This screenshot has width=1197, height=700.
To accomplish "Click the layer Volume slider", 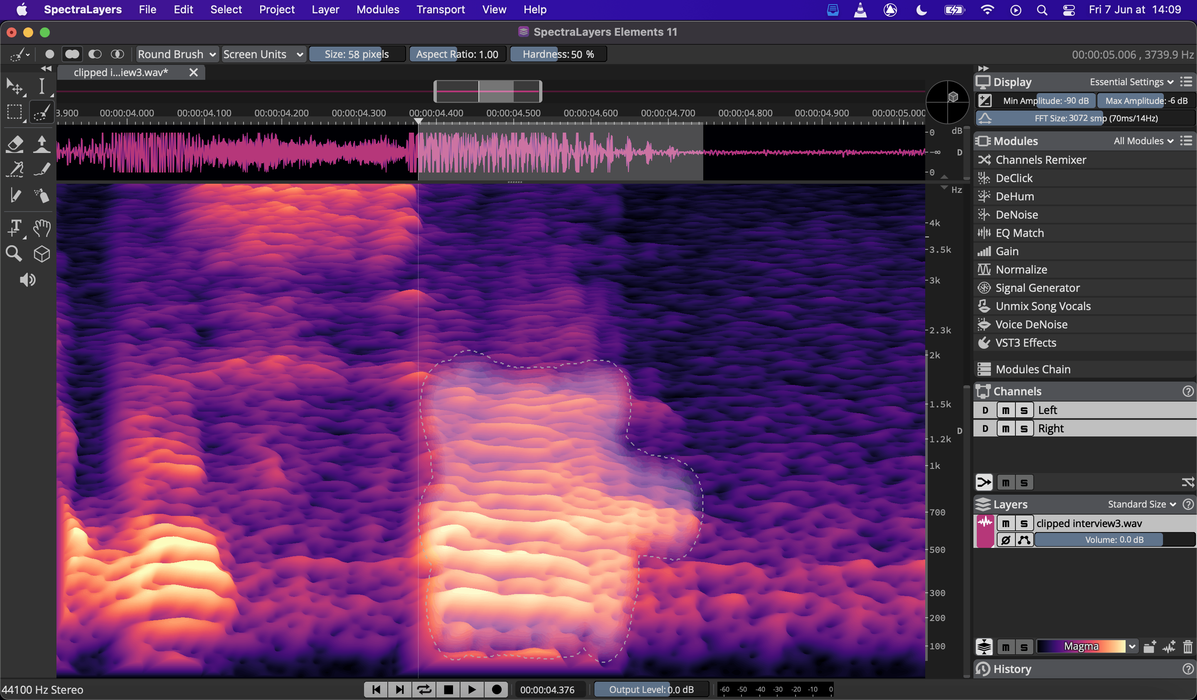I will [1113, 540].
